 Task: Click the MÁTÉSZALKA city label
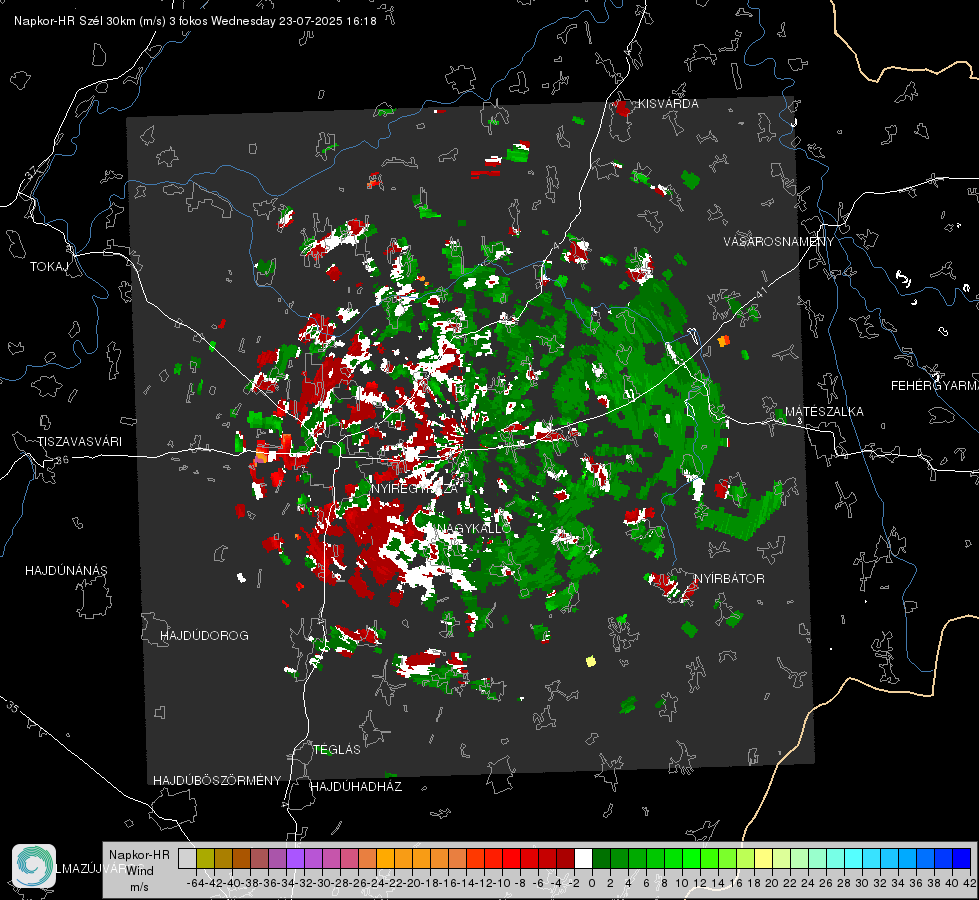[x=824, y=412]
